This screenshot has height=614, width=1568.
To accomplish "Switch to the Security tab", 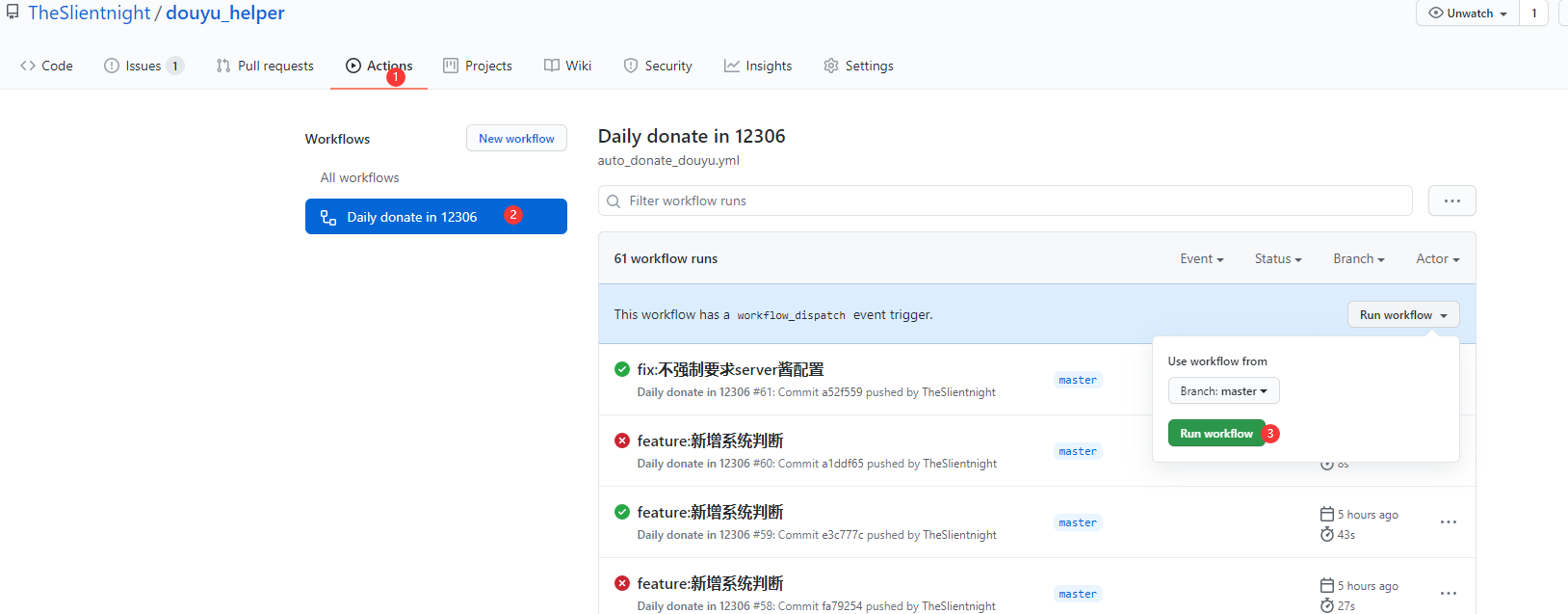I will (658, 66).
